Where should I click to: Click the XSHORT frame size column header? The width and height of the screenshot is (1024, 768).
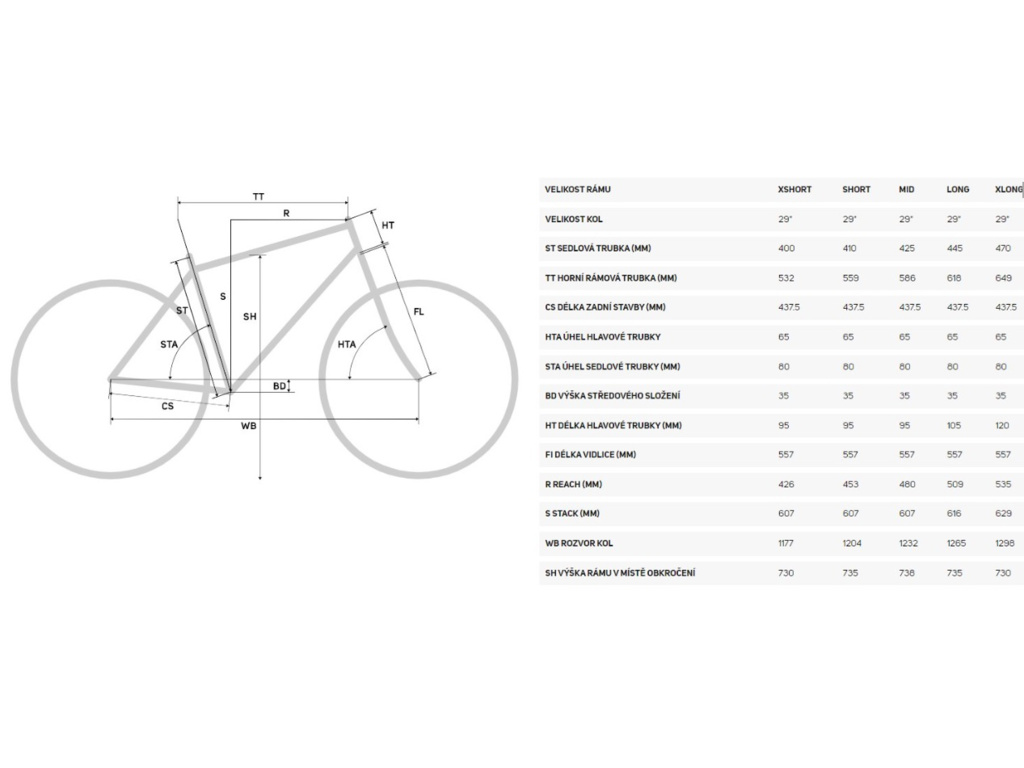[x=794, y=189]
